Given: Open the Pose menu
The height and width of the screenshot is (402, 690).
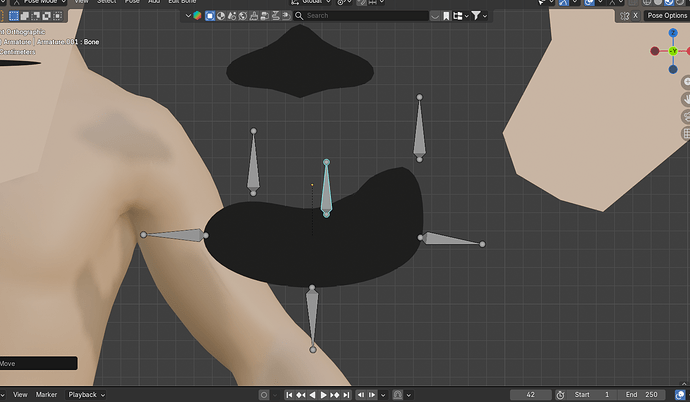Looking at the screenshot, I should (x=132, y=2).
